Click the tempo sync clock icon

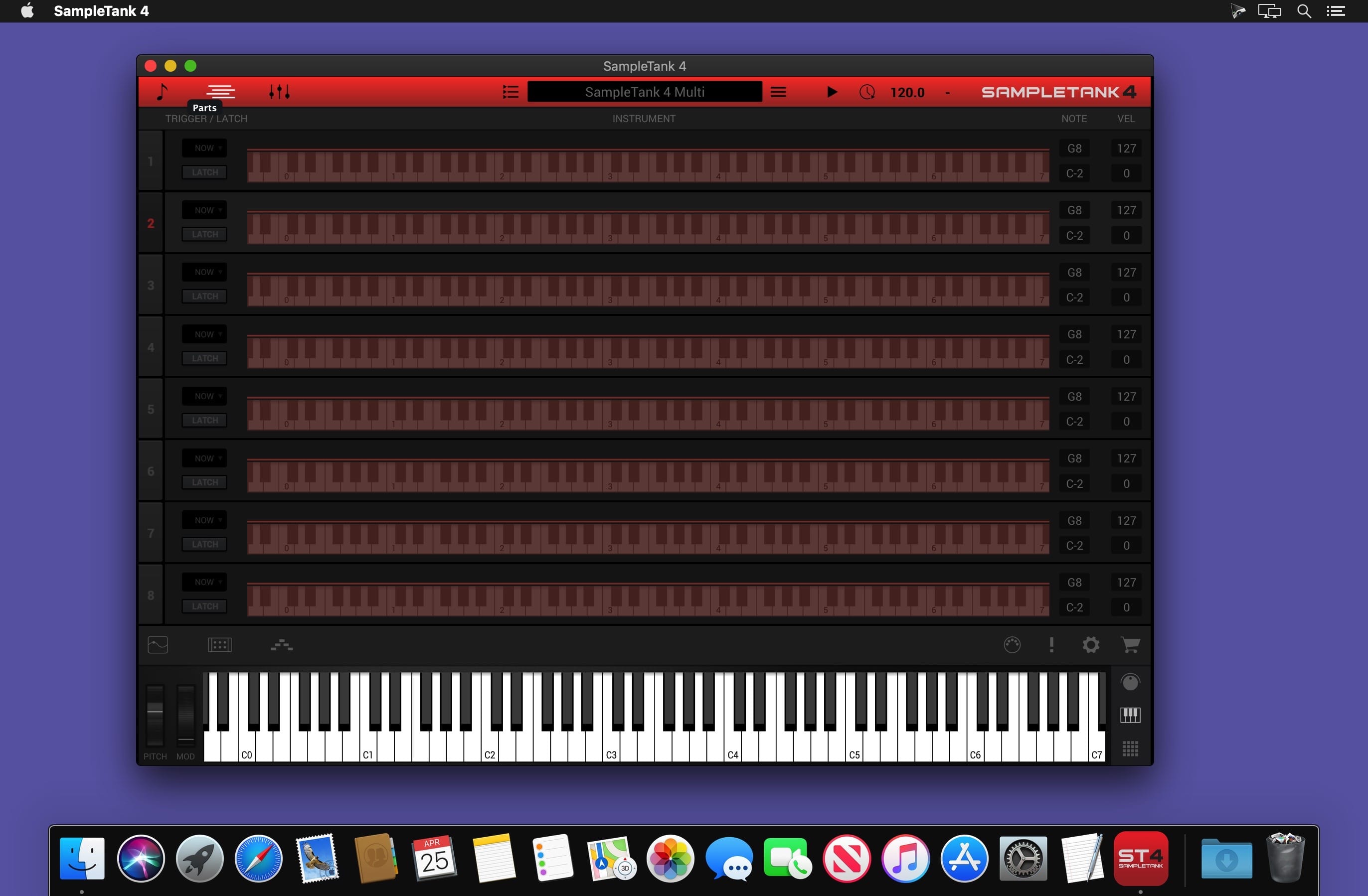(867, 92)
